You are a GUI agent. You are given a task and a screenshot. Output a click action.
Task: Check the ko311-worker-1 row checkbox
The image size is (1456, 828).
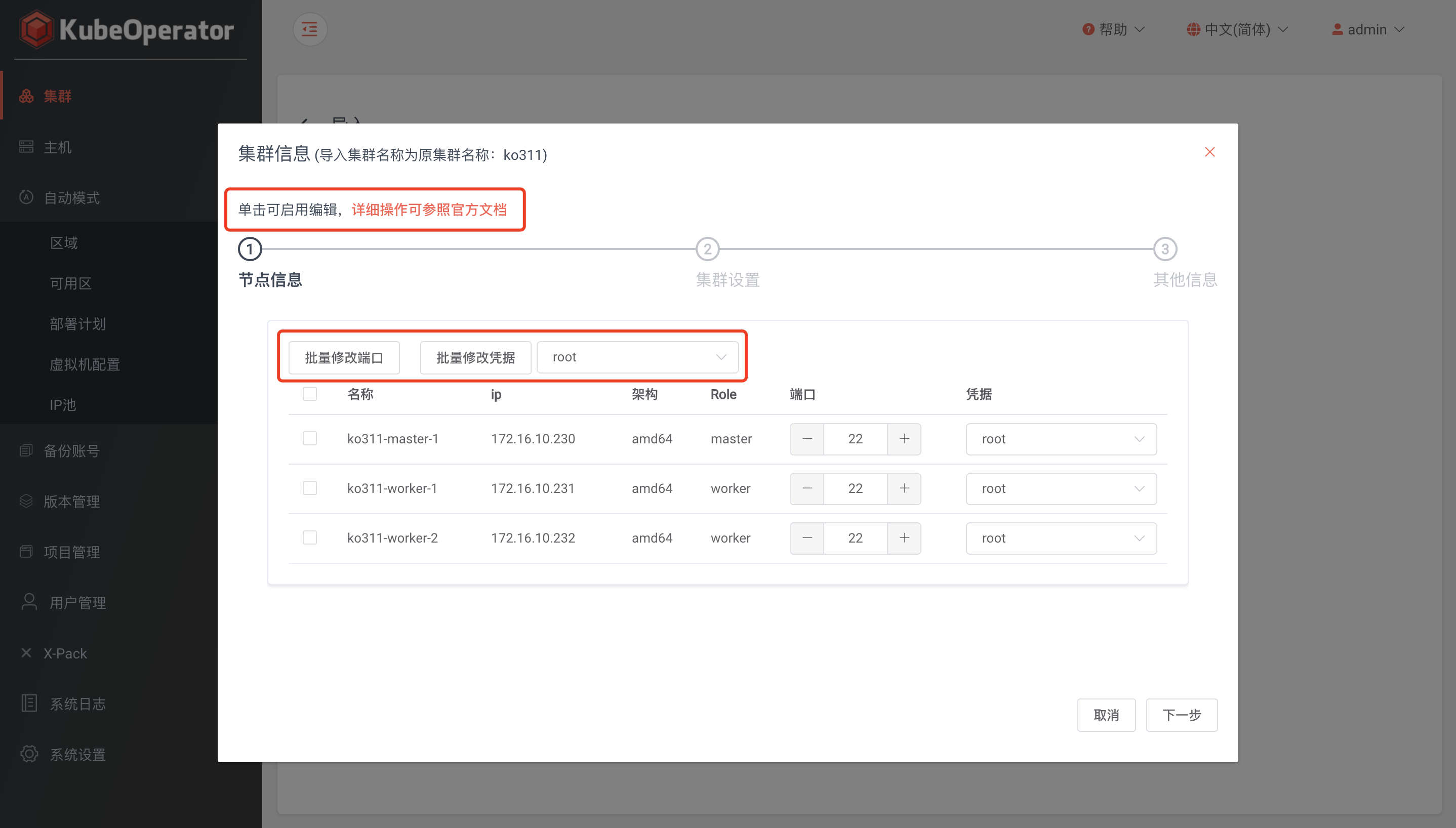pyautogui.click(x=309, y=488)
